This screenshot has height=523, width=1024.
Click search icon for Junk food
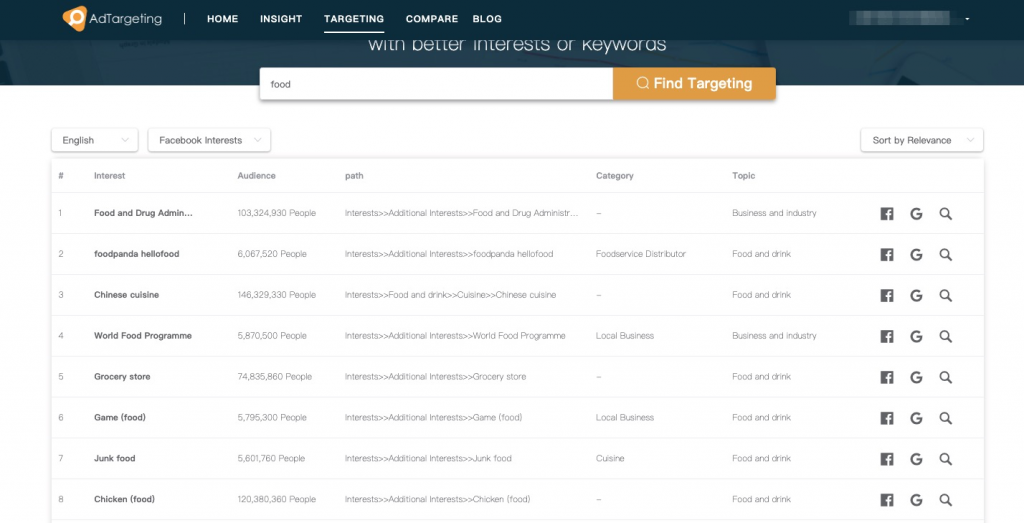pos(946,459)
